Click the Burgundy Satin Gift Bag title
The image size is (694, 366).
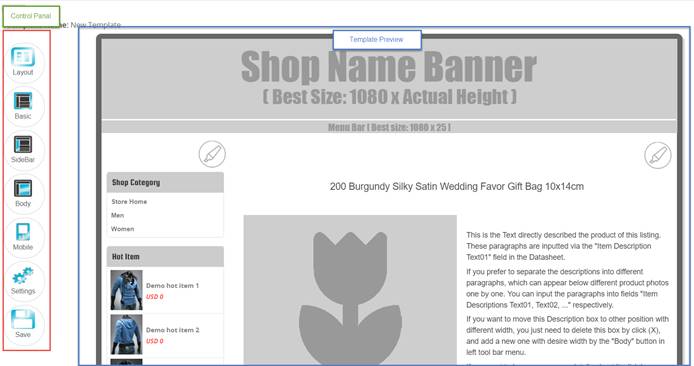coord(457,186)
